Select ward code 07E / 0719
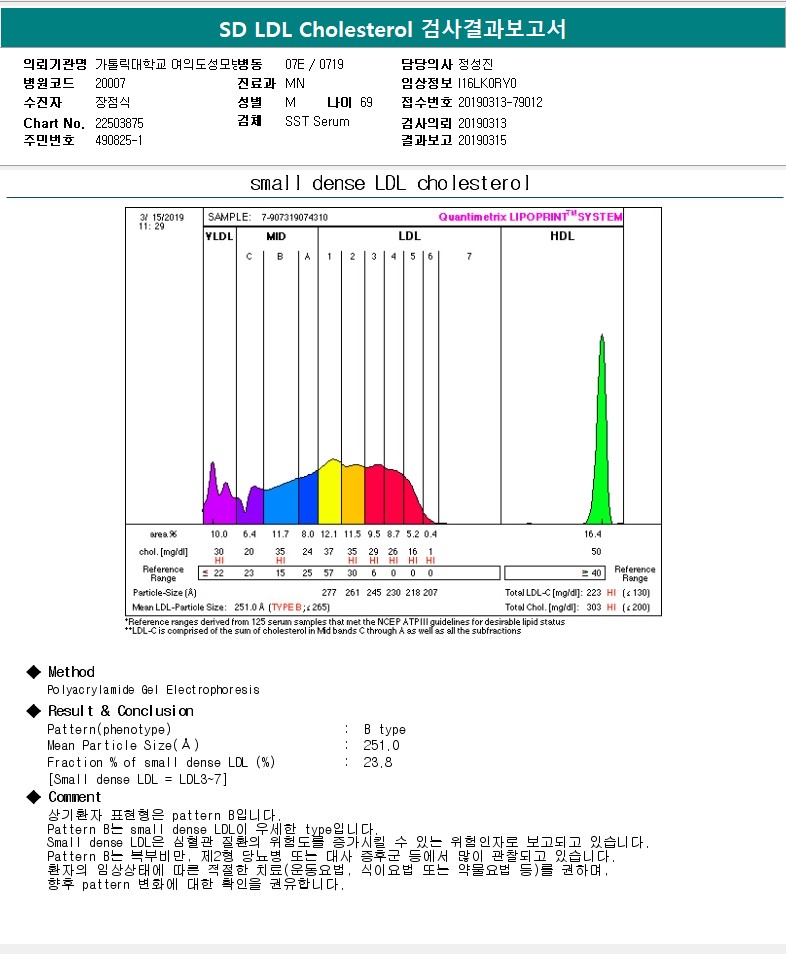Viewport: 786px width, 954px height. [x=314, y=64]
